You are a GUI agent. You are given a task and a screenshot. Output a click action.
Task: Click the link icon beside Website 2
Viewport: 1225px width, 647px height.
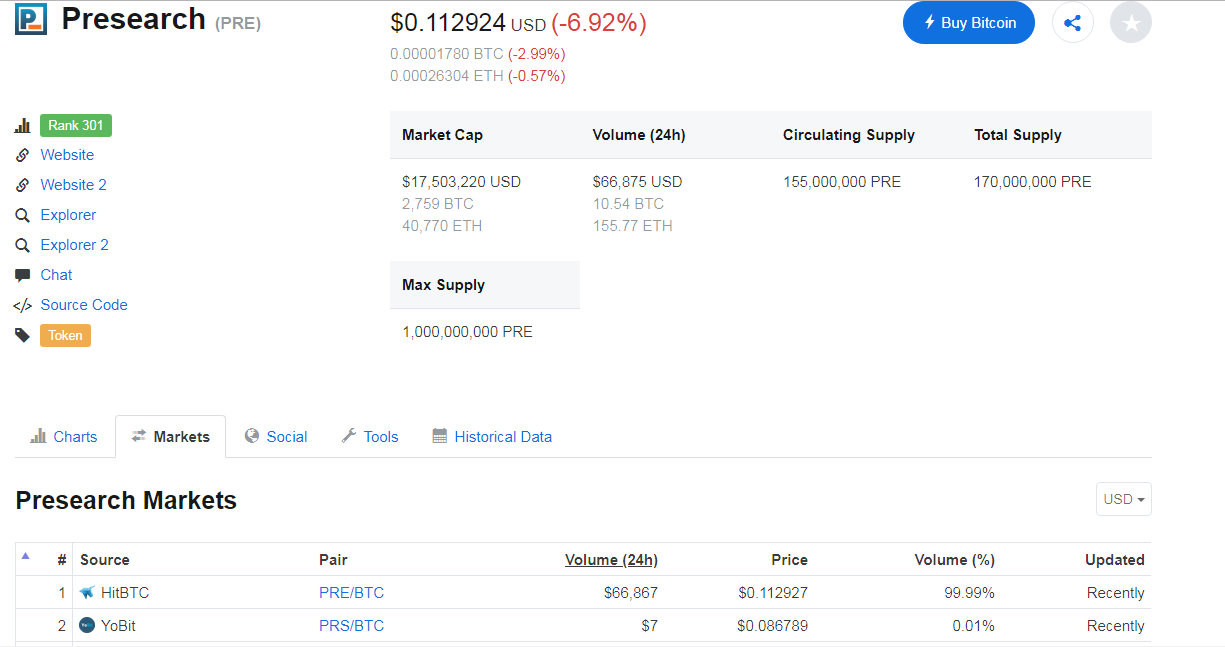(x=22, y=186)
